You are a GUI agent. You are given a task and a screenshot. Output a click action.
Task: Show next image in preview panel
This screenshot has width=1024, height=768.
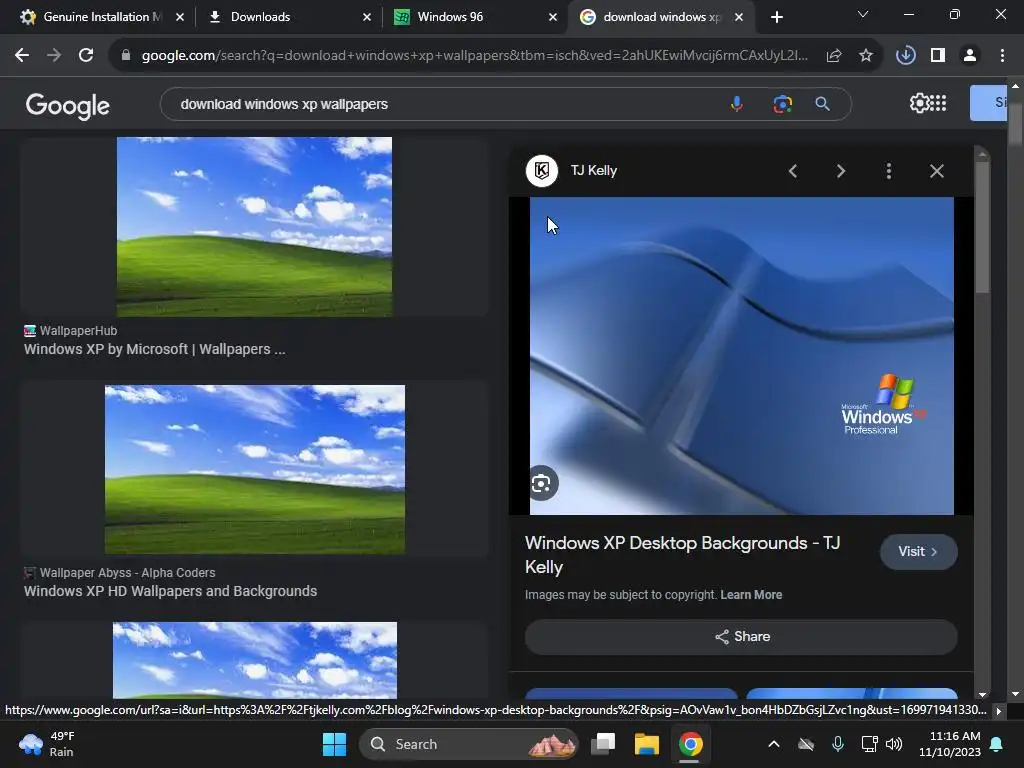click(840, 171)
